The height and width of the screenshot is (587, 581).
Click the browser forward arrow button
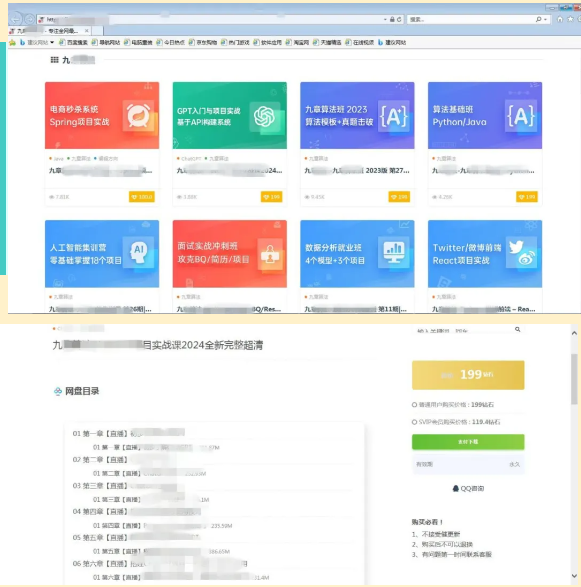30,19
